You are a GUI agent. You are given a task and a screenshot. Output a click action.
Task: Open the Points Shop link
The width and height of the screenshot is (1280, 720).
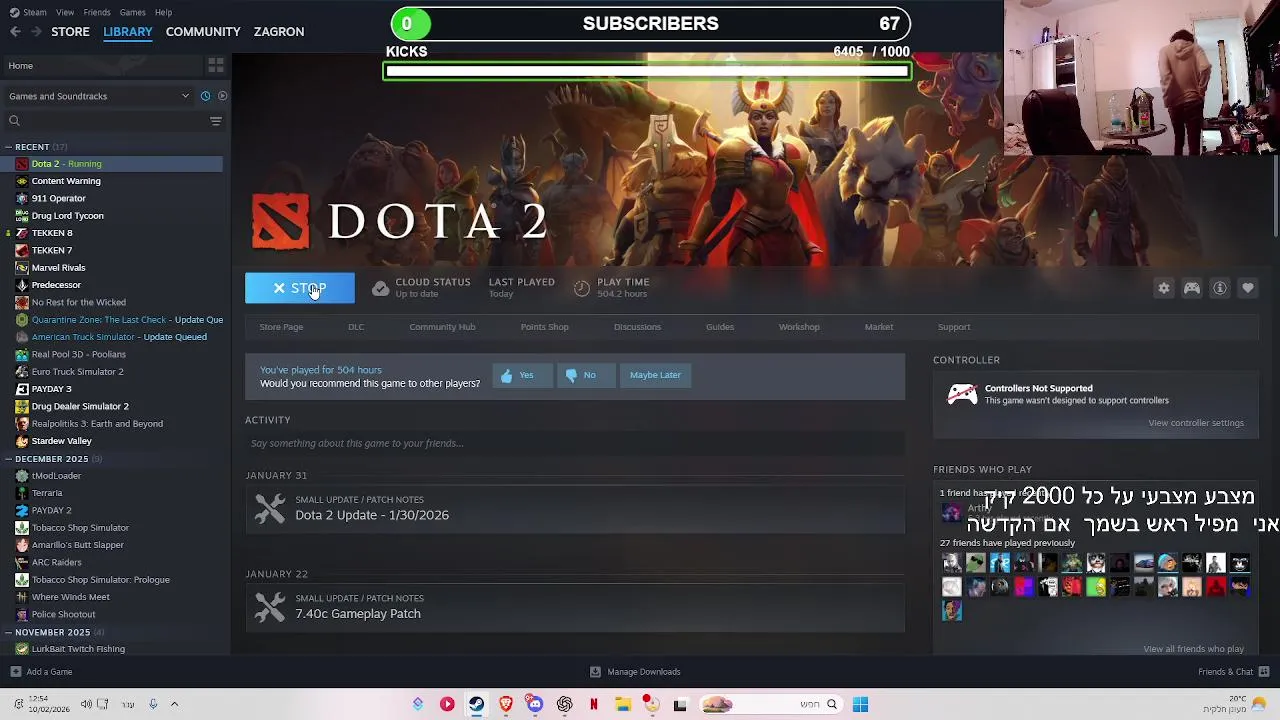[544, 327]
